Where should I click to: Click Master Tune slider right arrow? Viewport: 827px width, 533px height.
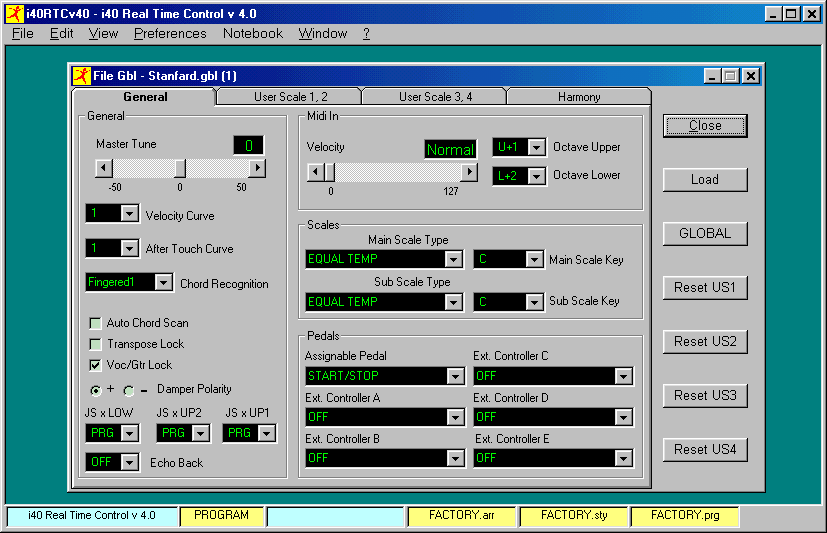point(257,168)
